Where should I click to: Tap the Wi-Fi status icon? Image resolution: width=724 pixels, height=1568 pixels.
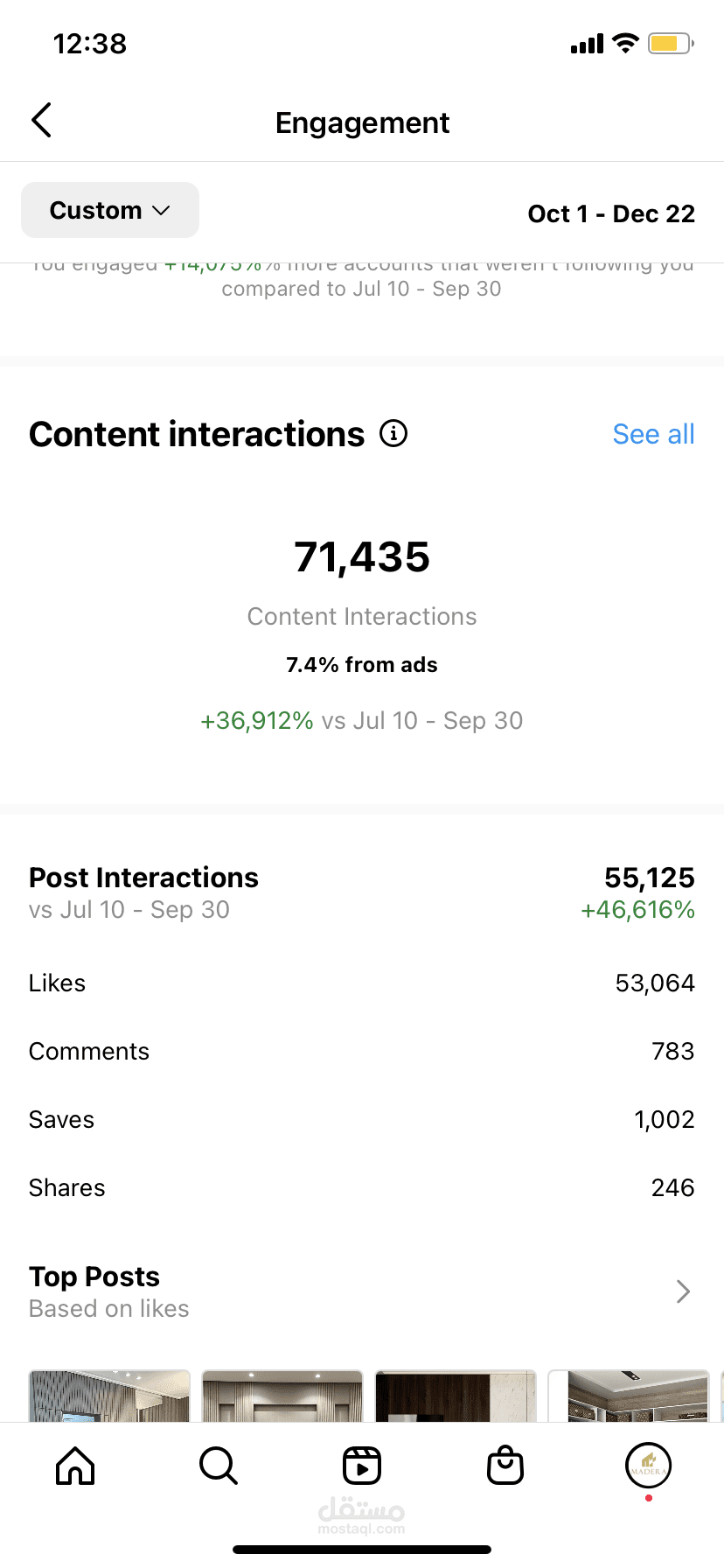coord(625,43)
